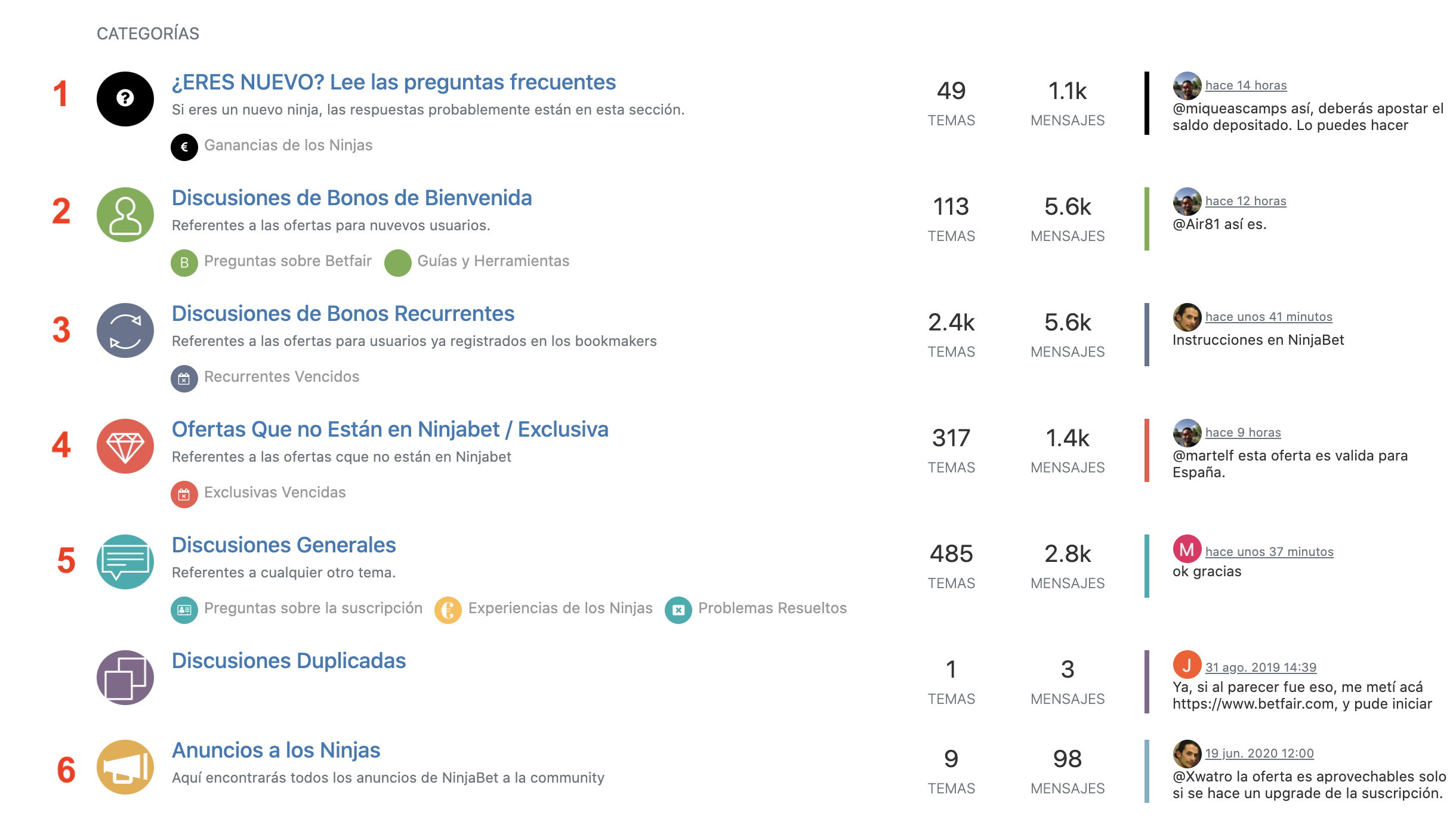This screenshot has width=1456, height=822.
Task: Open the Recurrentes Vencidos calendar icon
Action: pos(184,378)
